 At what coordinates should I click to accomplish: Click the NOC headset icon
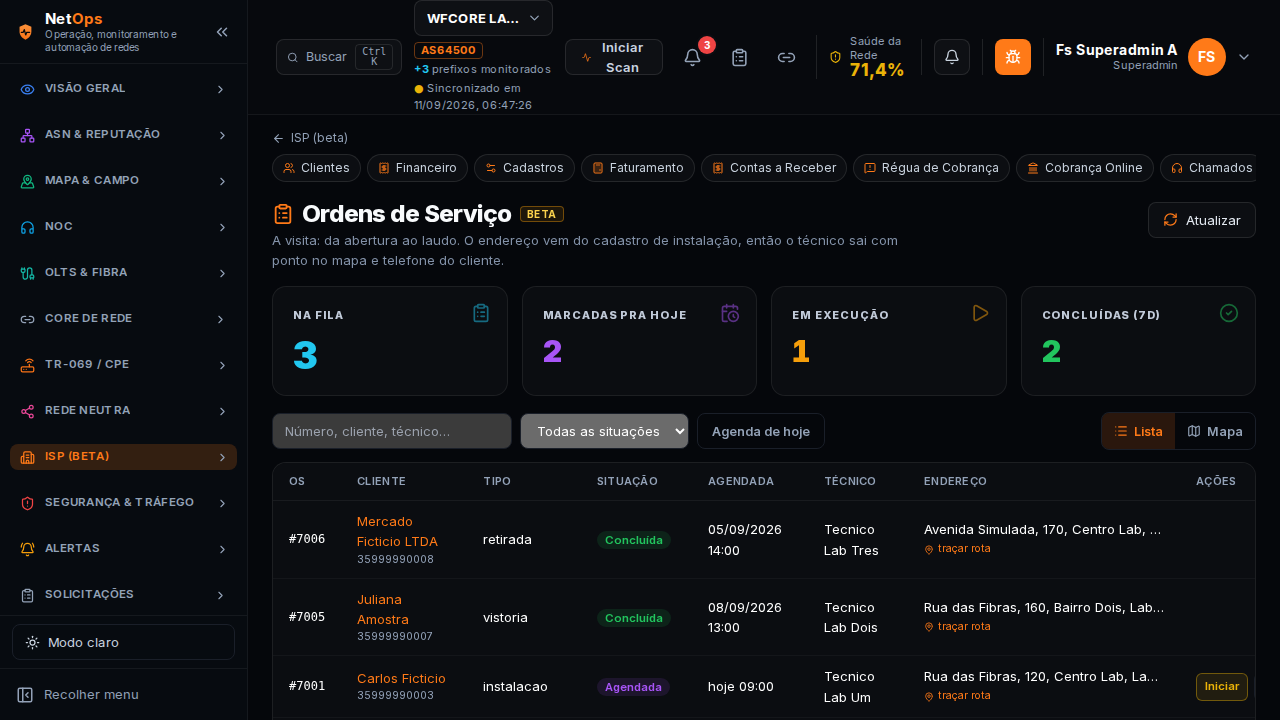pyautogui.click(x=27, y=227)
